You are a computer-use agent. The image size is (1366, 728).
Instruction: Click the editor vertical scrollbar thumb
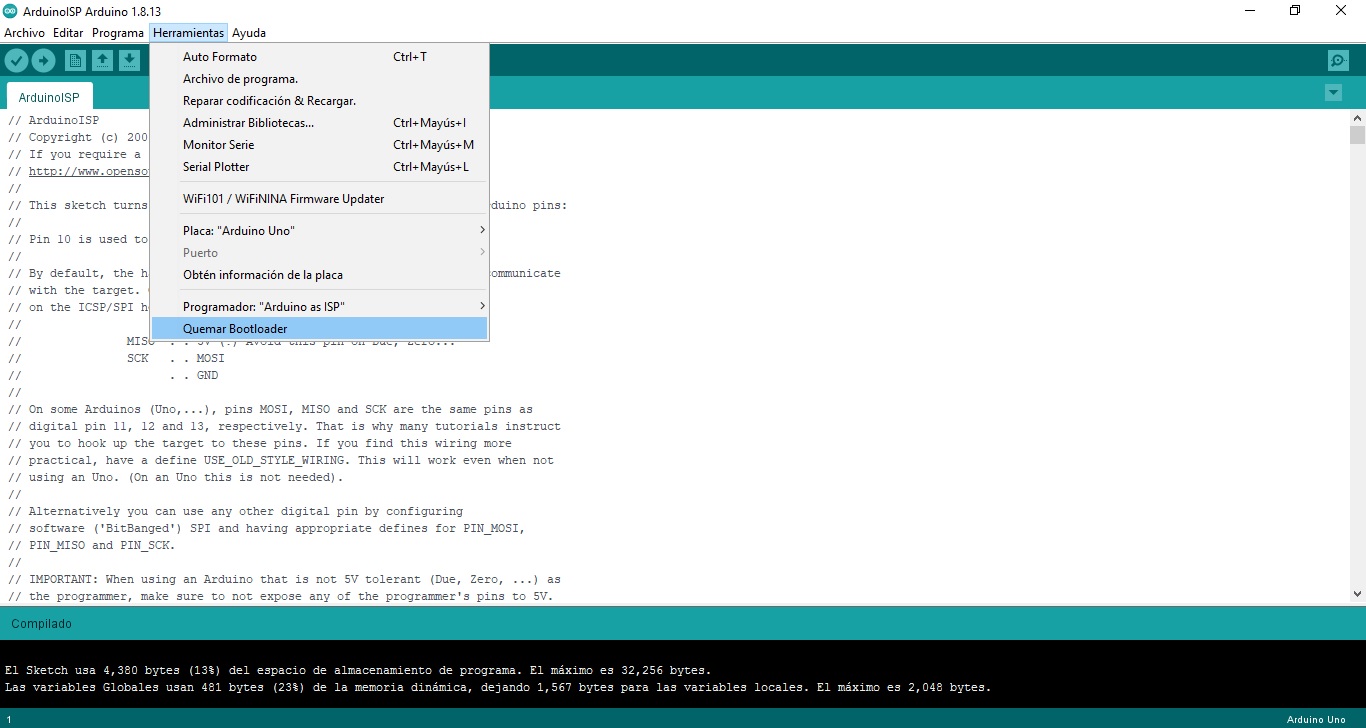(1357, 136)
